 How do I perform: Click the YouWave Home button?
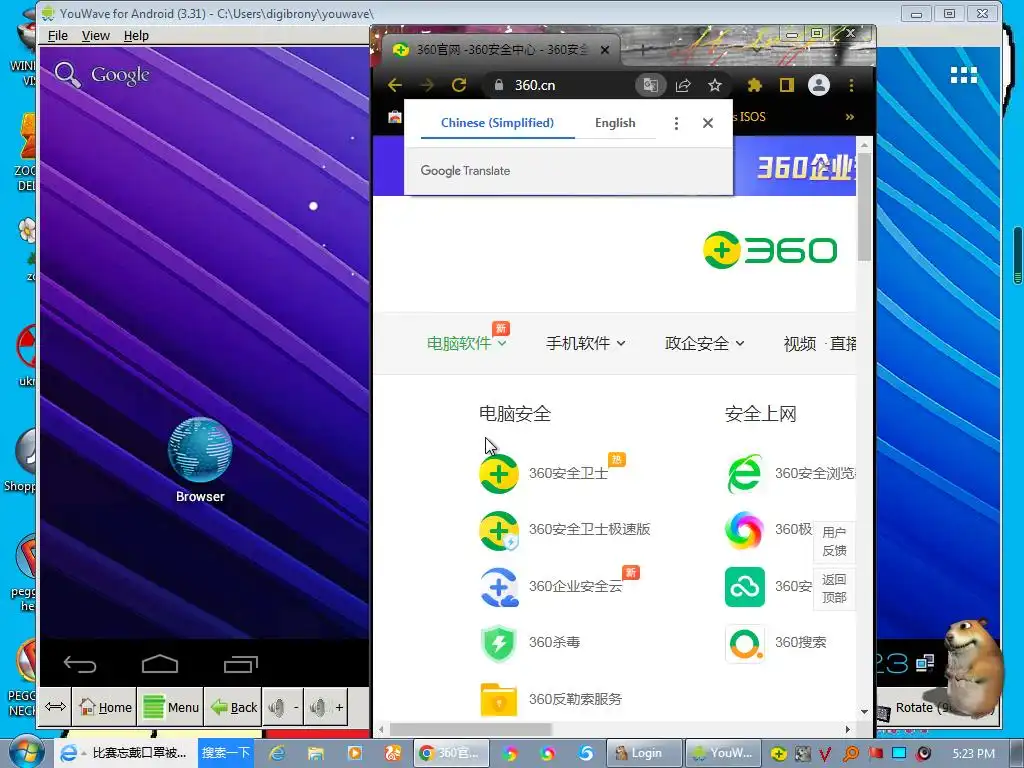click(x=104, y=707)
